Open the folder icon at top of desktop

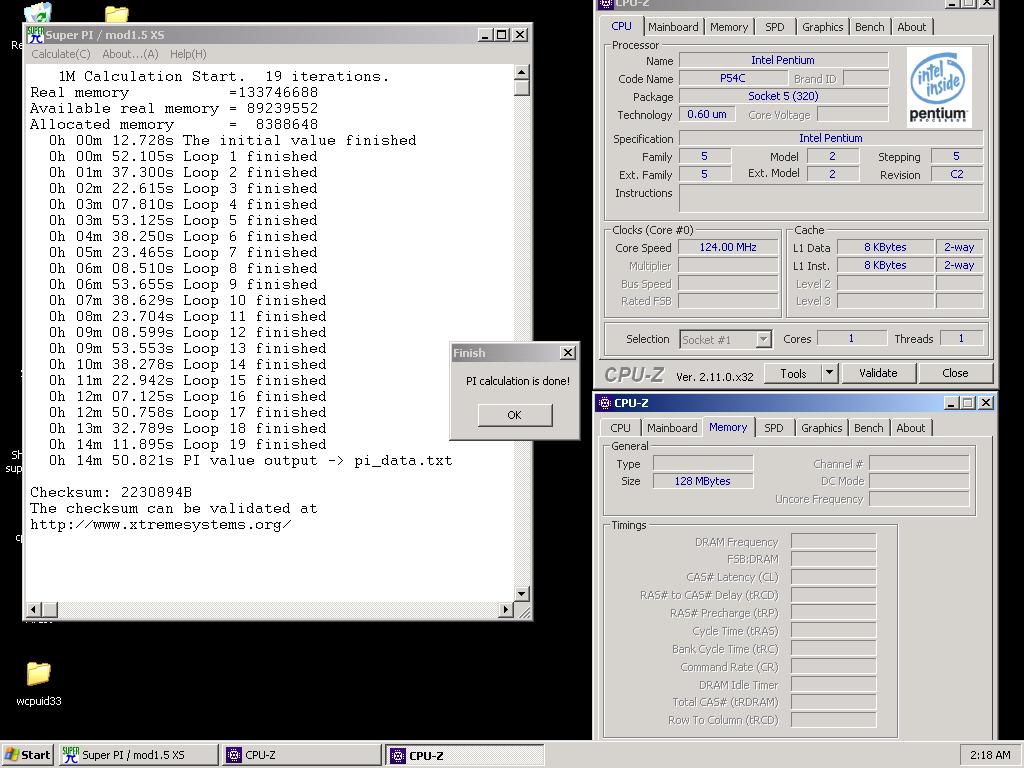point(117,12)
